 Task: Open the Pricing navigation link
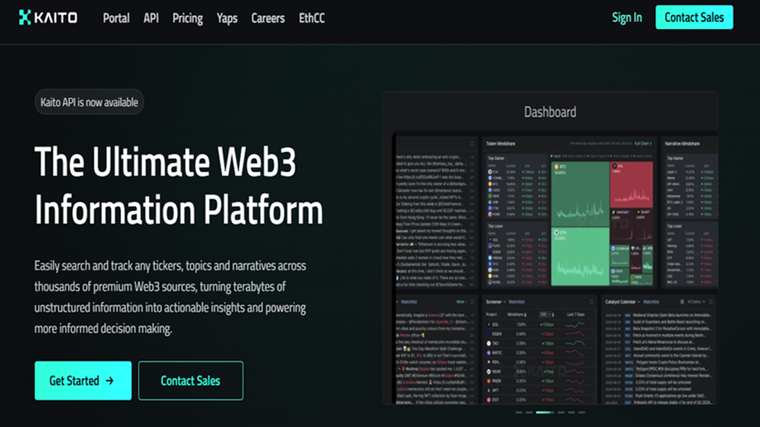click(188, 18)
